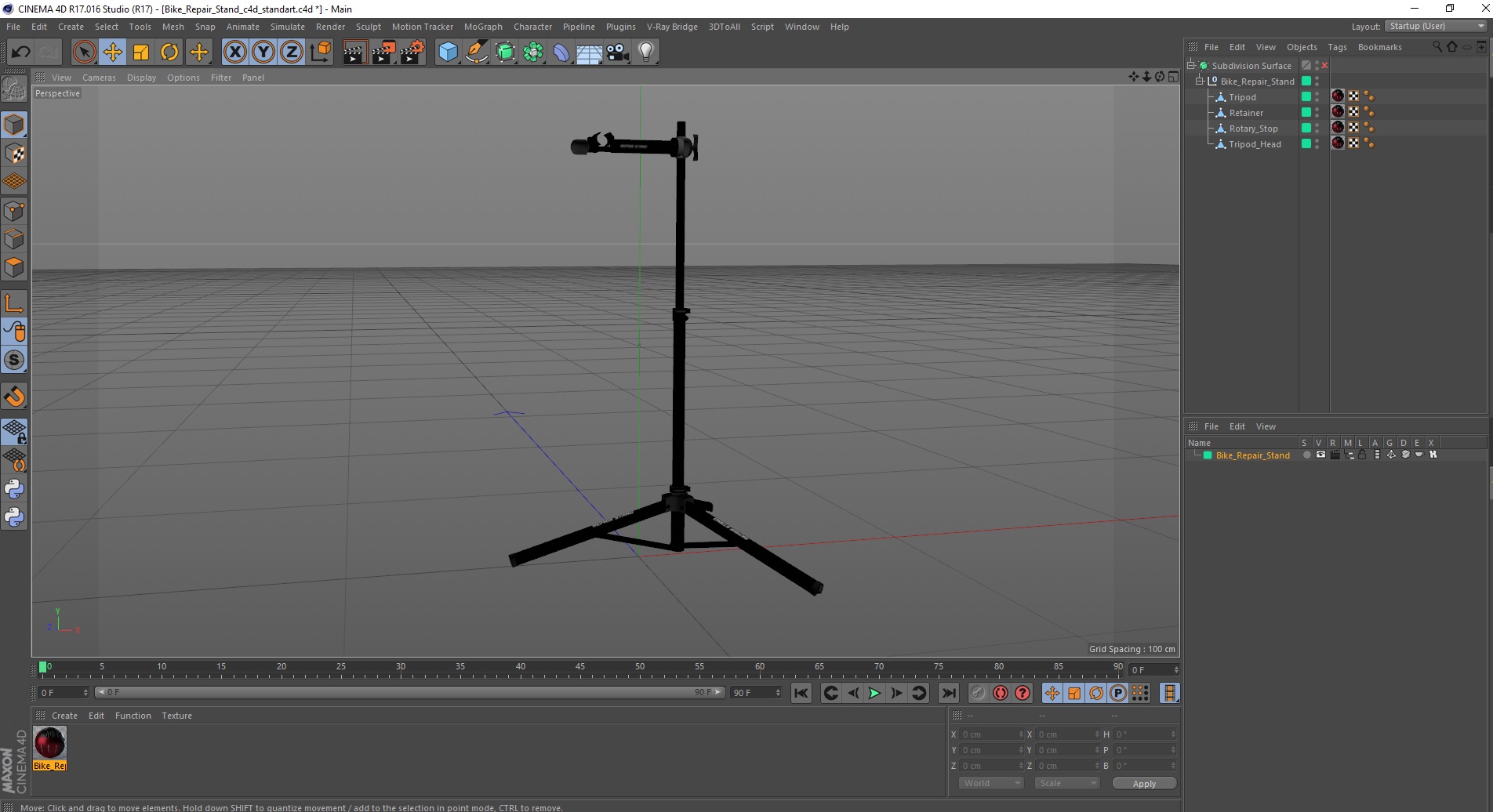This screenshot has height=812, width=1493.
Task: Render the active view
Action: (x=354, y=53)
